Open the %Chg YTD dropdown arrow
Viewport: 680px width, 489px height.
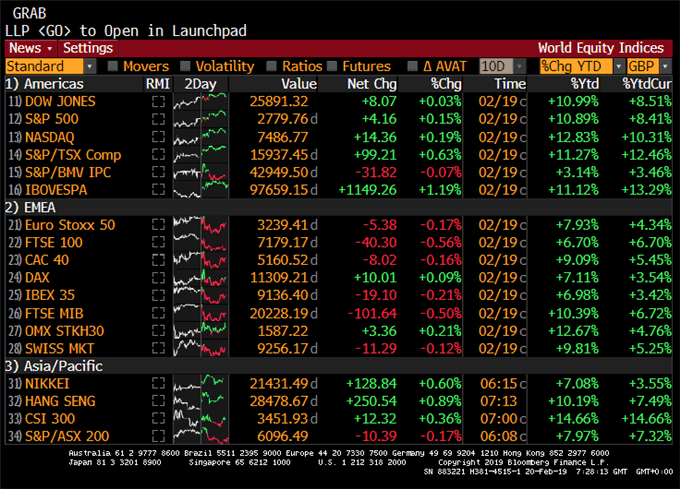[x=619, y=66]
